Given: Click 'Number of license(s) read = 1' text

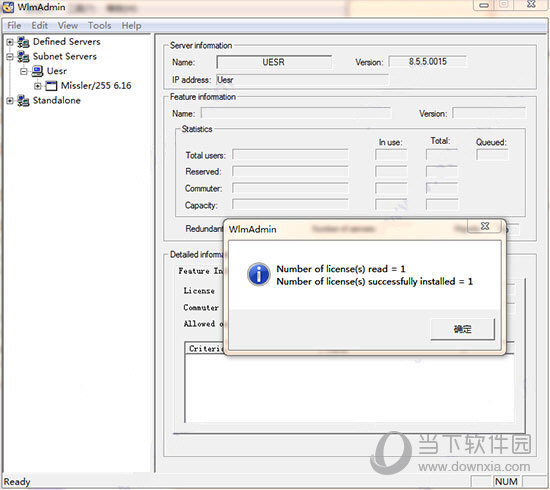Looking at the screenshot, I should click(341, 269).
